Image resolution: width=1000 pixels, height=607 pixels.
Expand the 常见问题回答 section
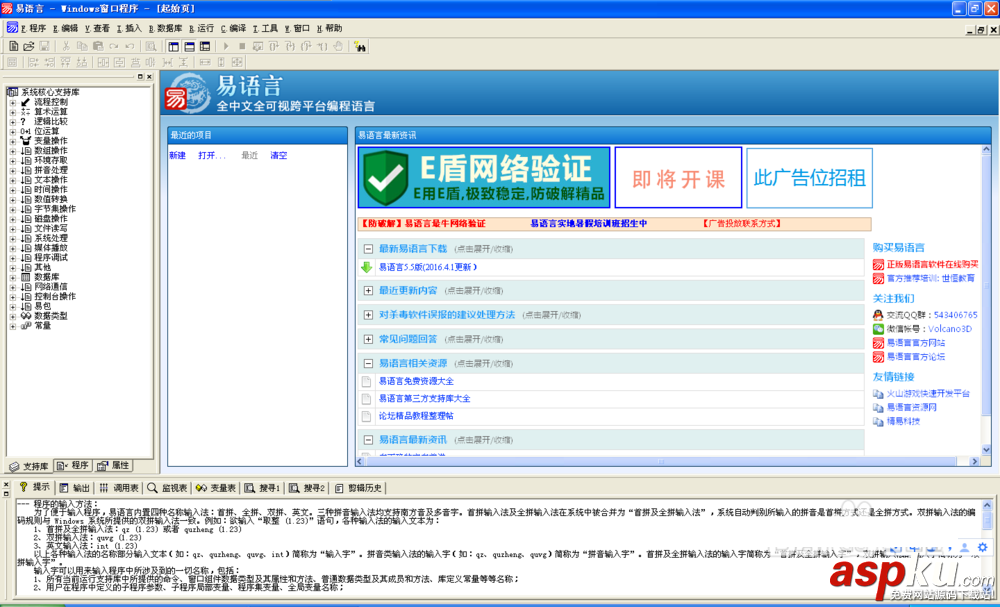coord(368,339)
